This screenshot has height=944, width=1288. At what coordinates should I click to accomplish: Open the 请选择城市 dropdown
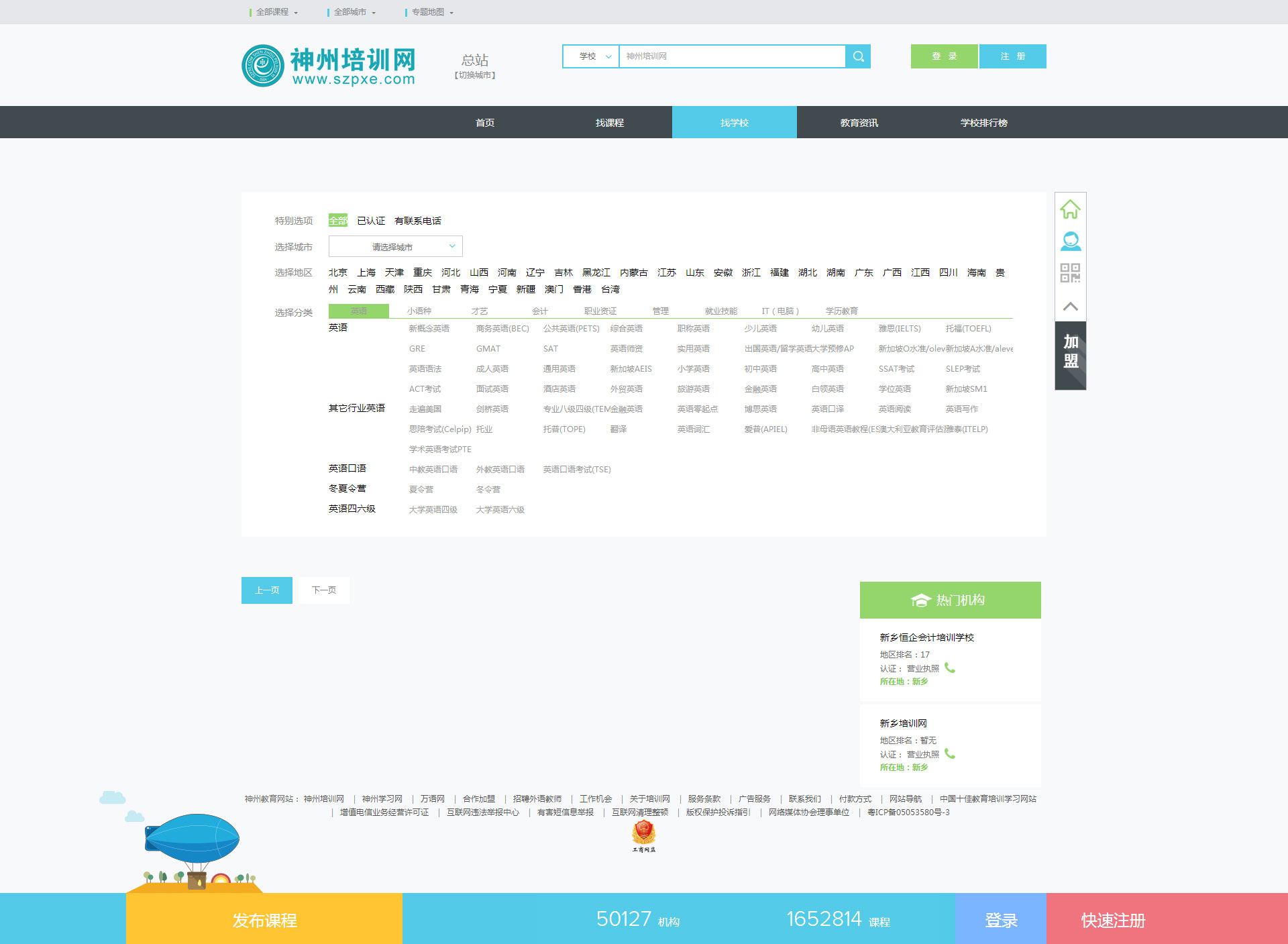(395, 247)
